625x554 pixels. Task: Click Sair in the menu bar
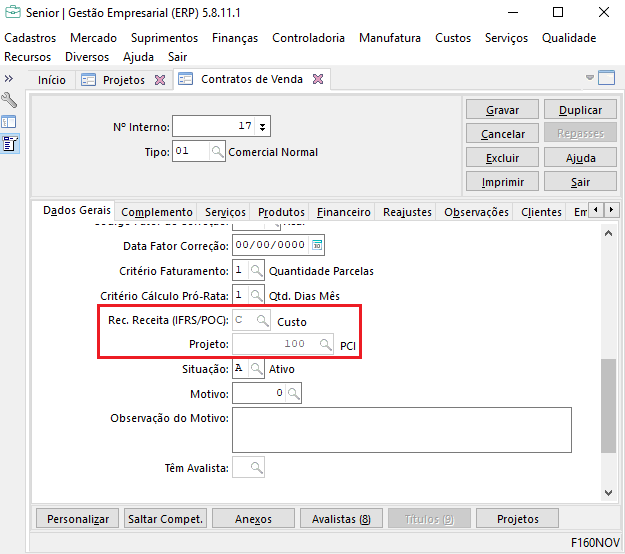tap(177, 57)
